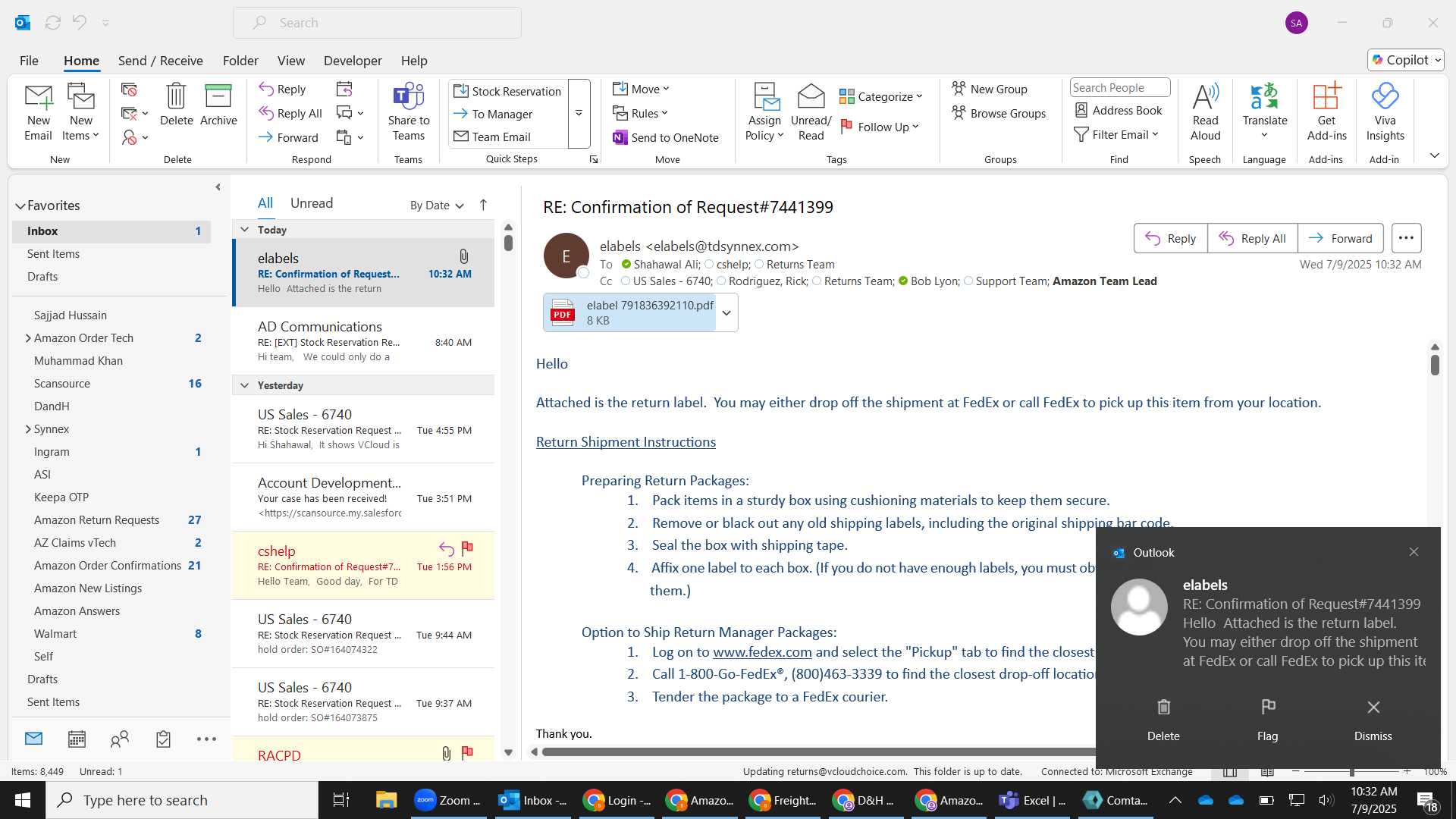Click the Read Aloud icon
The height and width of the screenshot is (819, 1456).
pyautogui.click(x=1205, y=112)
